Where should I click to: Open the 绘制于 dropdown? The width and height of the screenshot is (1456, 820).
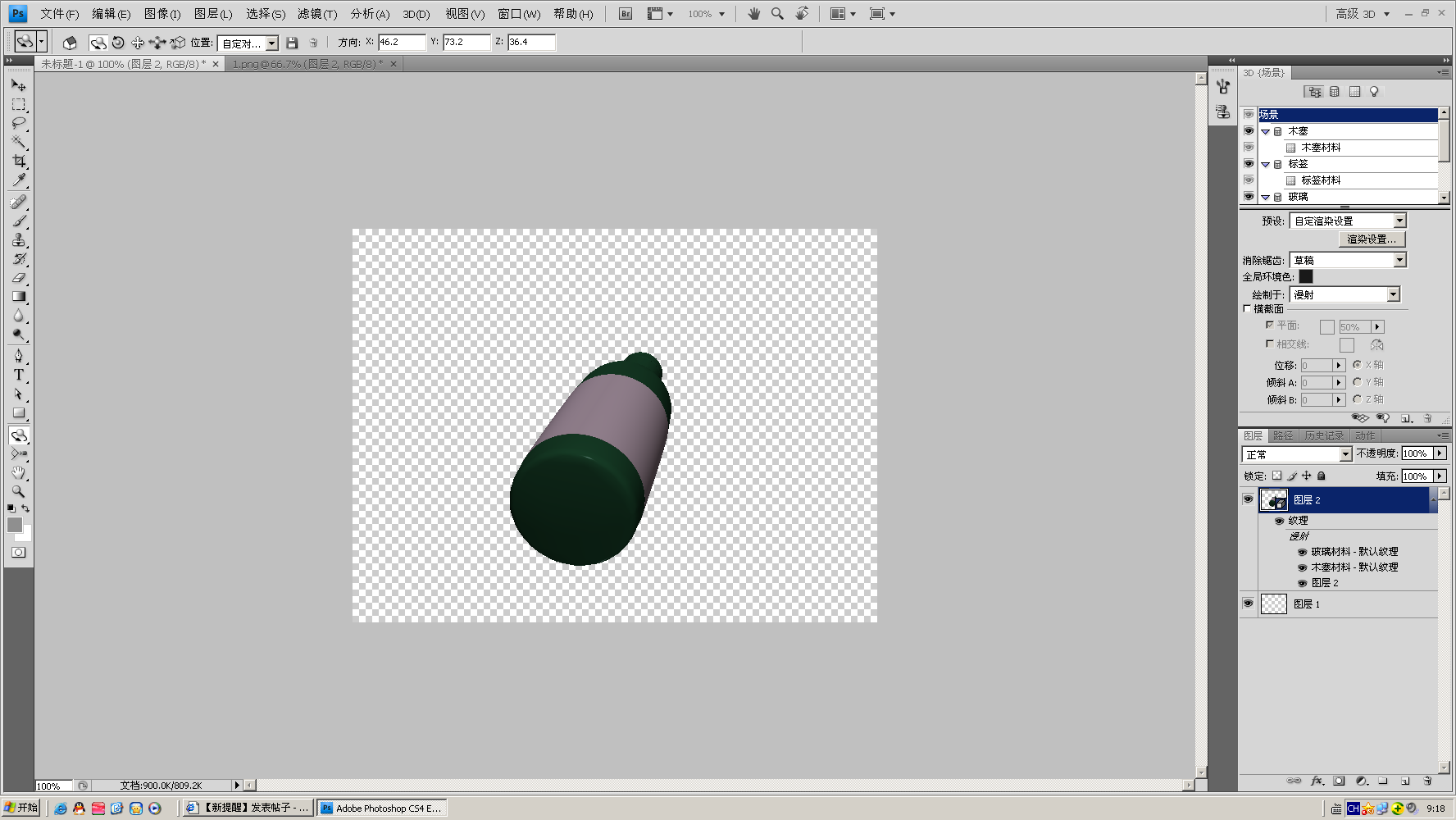coord(1345,294)
